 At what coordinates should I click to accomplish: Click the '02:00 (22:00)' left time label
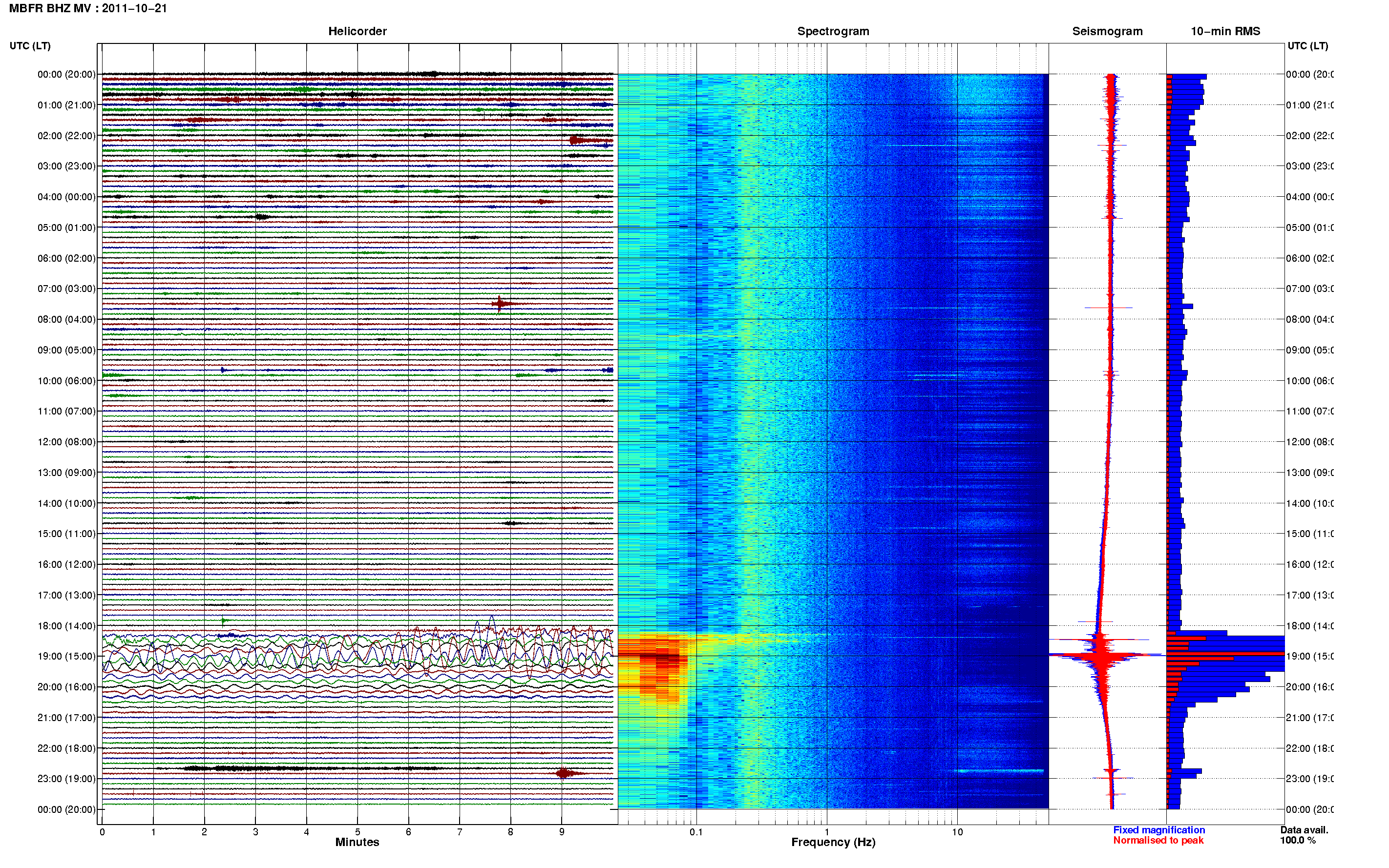tap(66, 136)
